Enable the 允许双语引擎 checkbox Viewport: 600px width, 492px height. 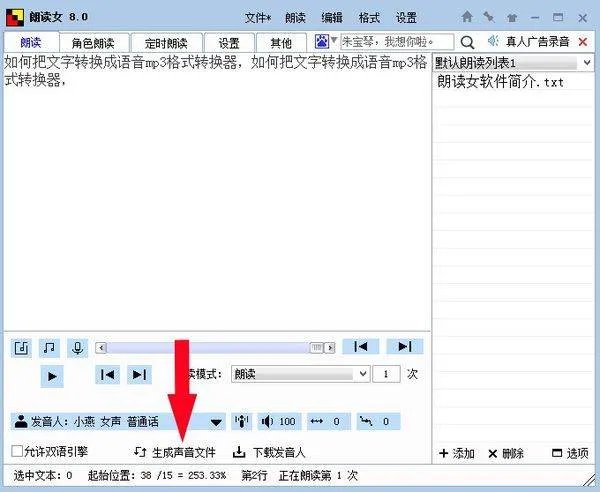pos(17,451)
